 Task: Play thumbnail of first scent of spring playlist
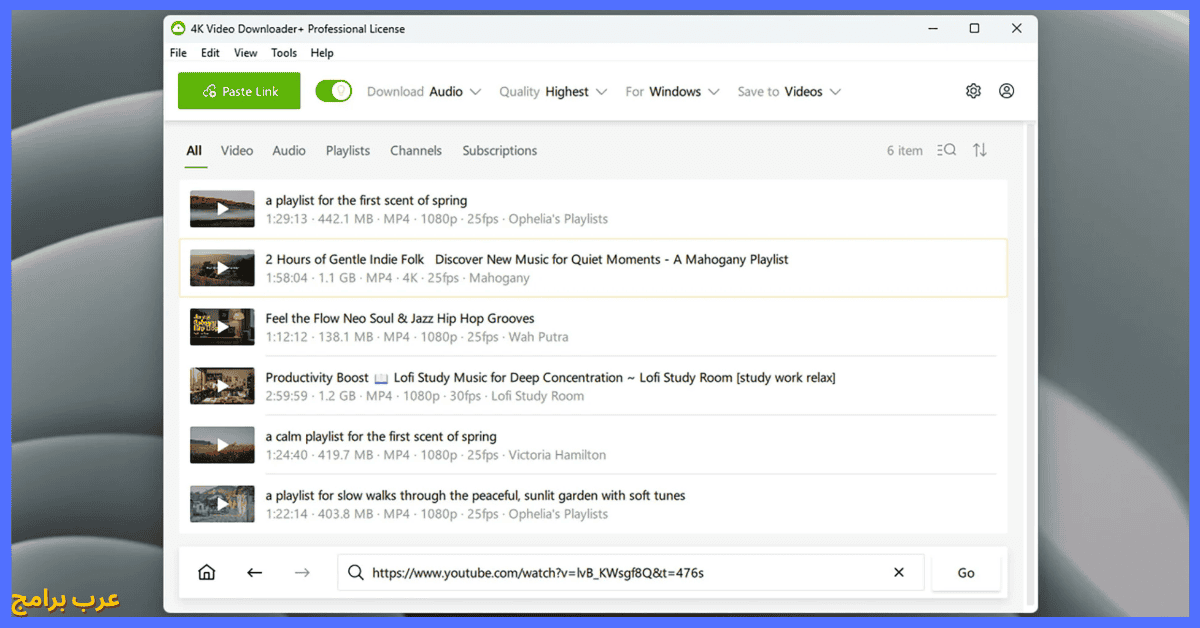click(222, 209)
